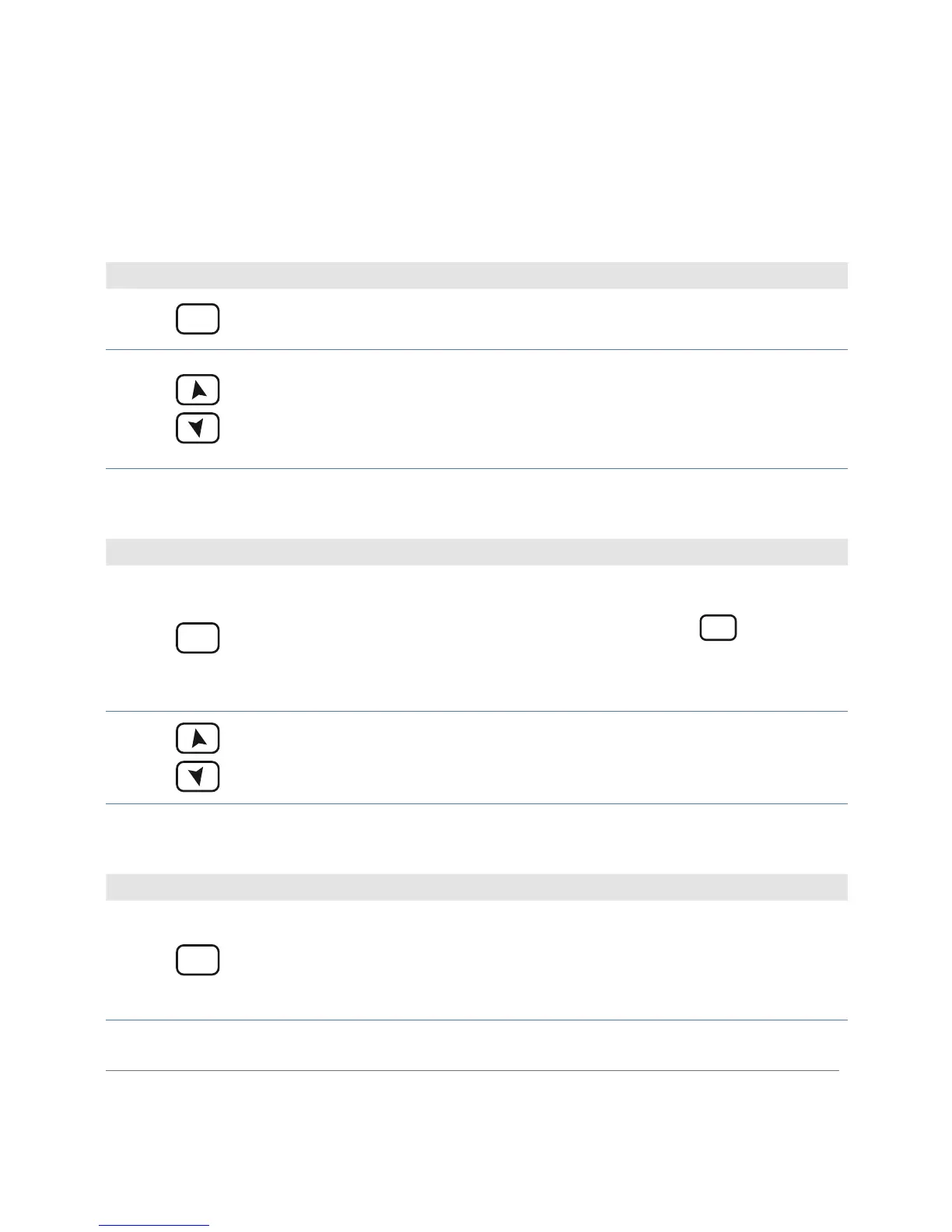This screenshot has height=1232, width=952.
Task: Click the first table's row with arrow keys
Action: click(x=476, y=409)
